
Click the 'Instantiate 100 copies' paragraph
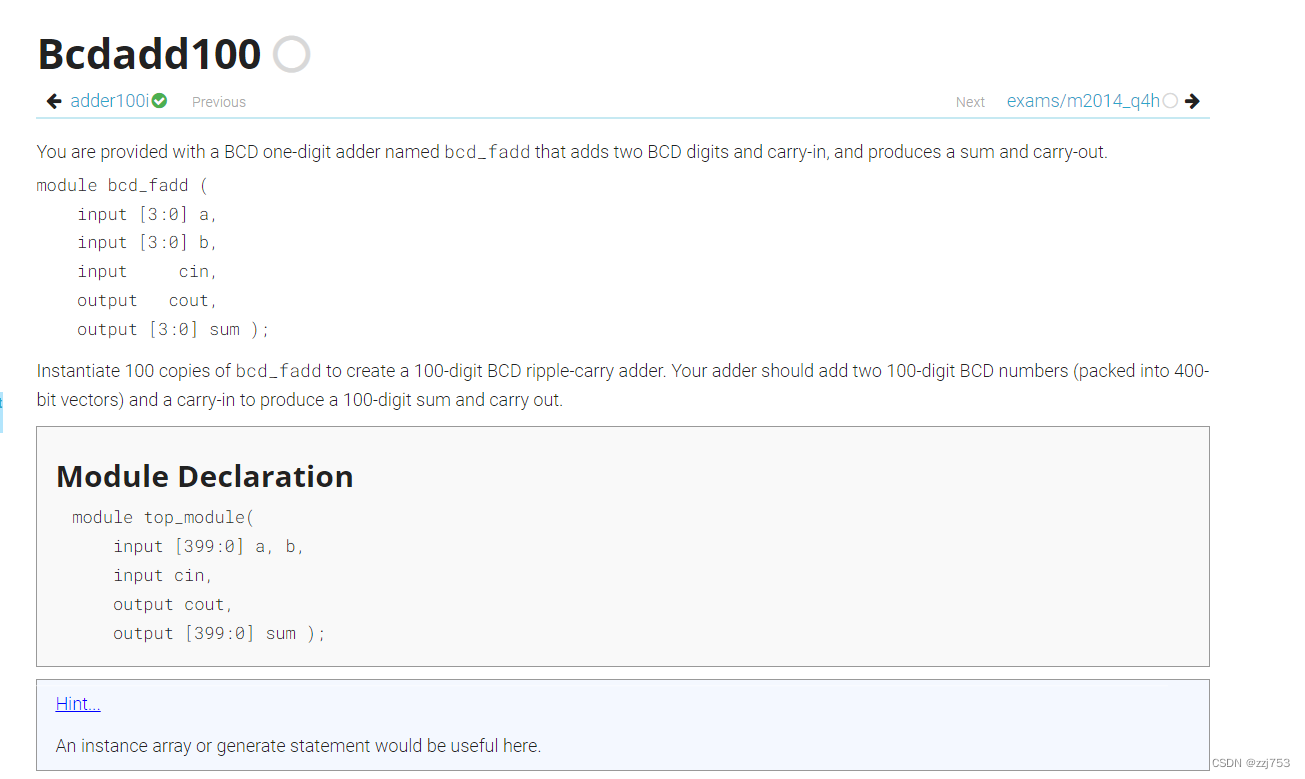(x=623, y=385)
